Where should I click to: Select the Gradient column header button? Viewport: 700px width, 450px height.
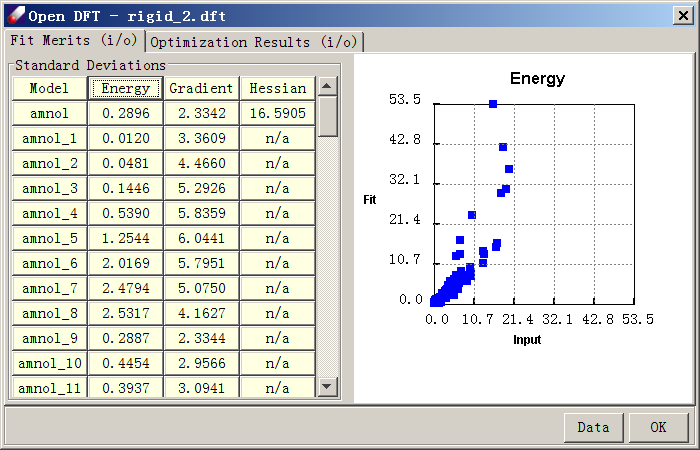[x=201, y=88]
